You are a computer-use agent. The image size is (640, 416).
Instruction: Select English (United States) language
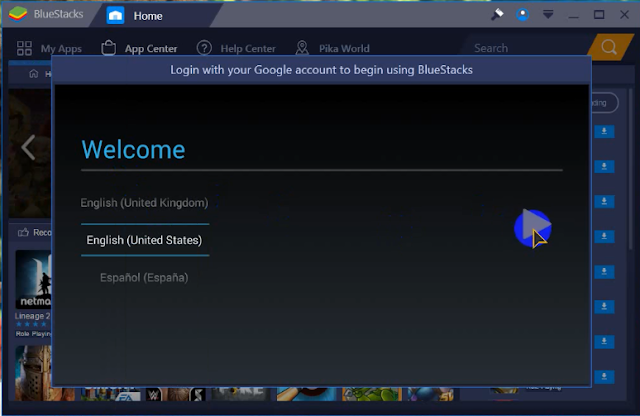point(145,240)
